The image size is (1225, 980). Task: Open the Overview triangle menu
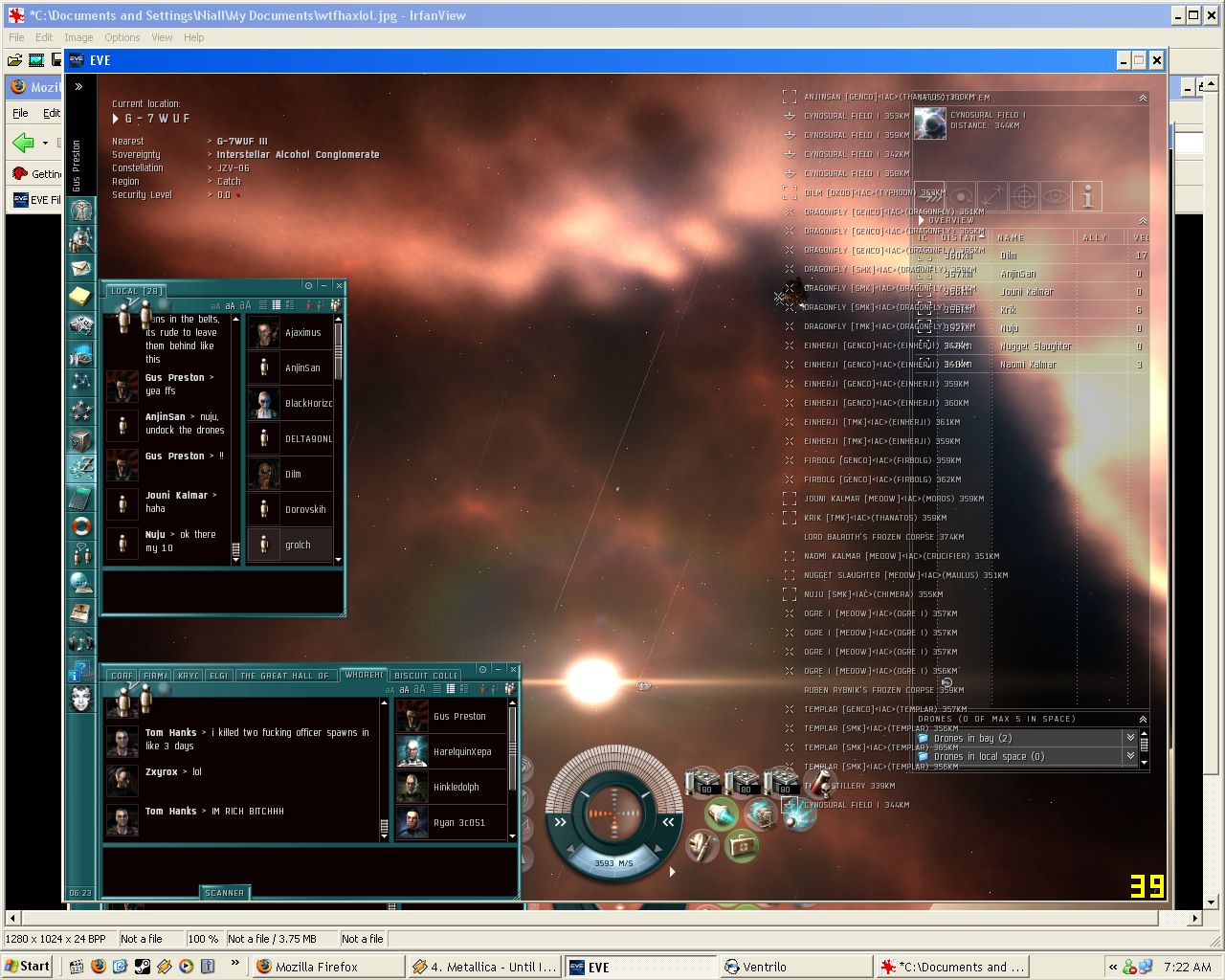point(921,220)
